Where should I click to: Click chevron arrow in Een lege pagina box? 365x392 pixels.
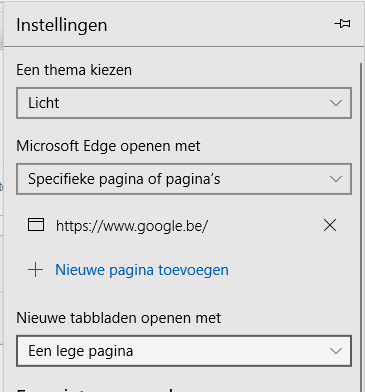click(x=336, y=351)
